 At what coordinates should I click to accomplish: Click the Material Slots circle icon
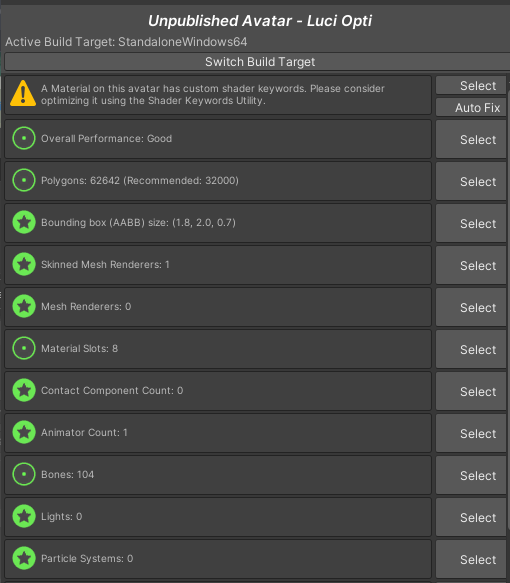(x=24, y=348)
